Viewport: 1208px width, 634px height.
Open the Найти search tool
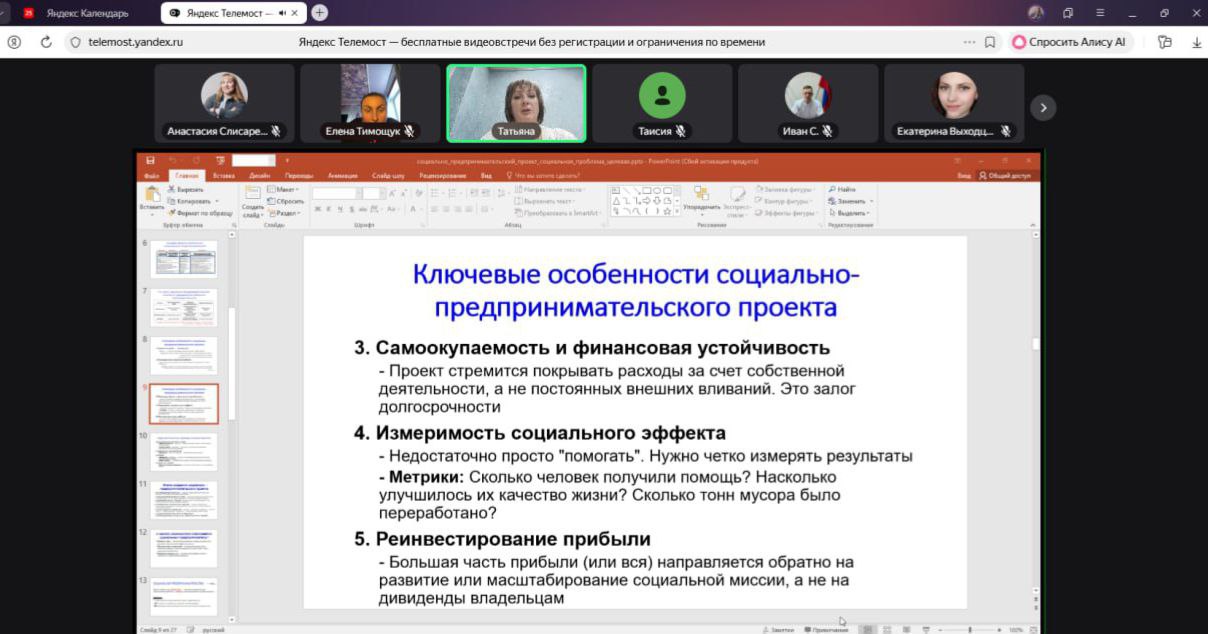tap(843, 189)
